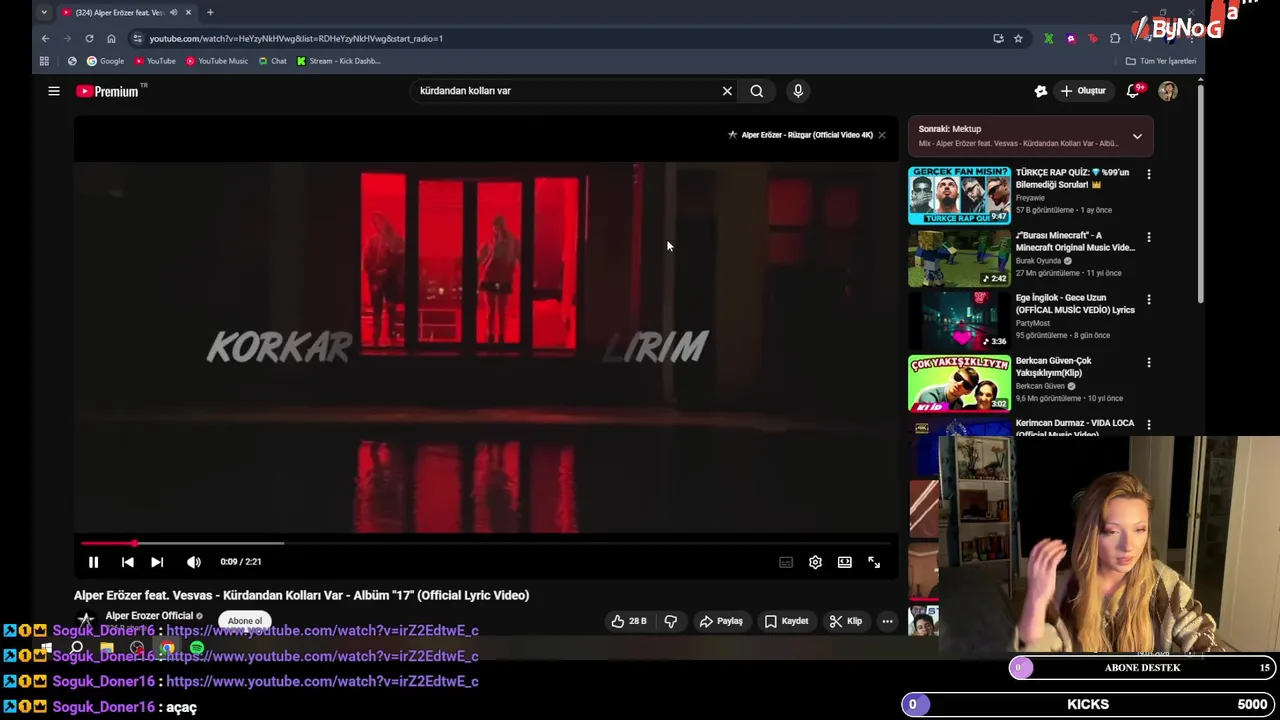
Task: Open the Chat bookmark
Action: click(x=273, y=61)
